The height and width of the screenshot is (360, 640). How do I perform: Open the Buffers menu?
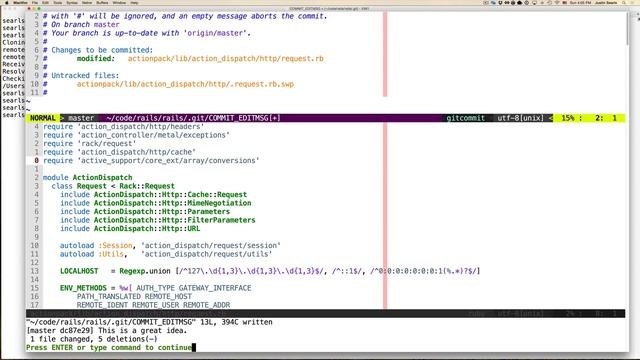(102, 2)
